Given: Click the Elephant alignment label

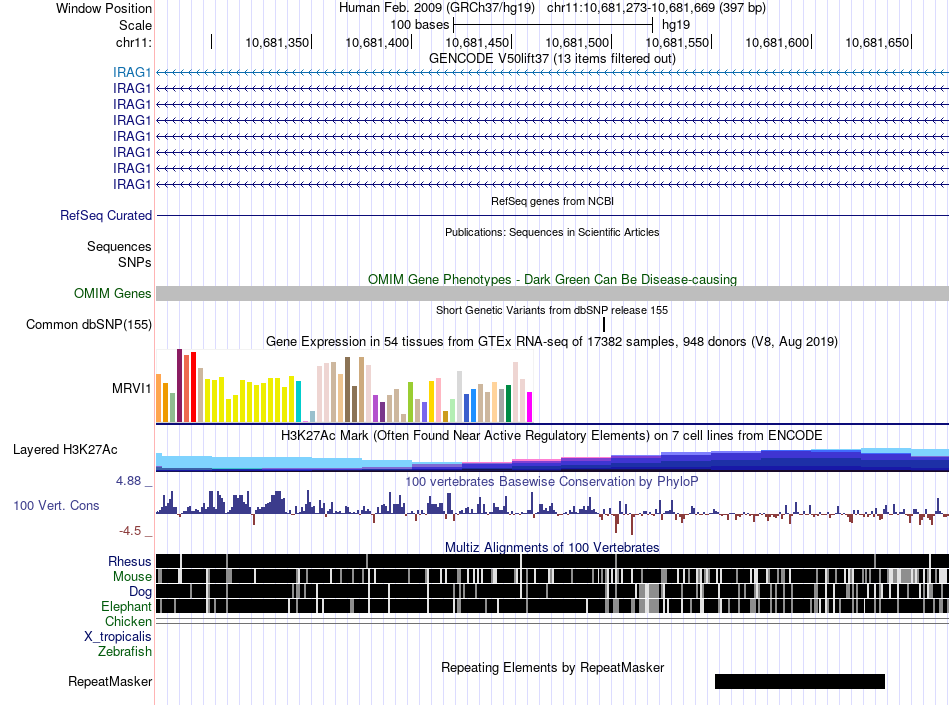Looking at the screenshot, I should pos(126,606).
